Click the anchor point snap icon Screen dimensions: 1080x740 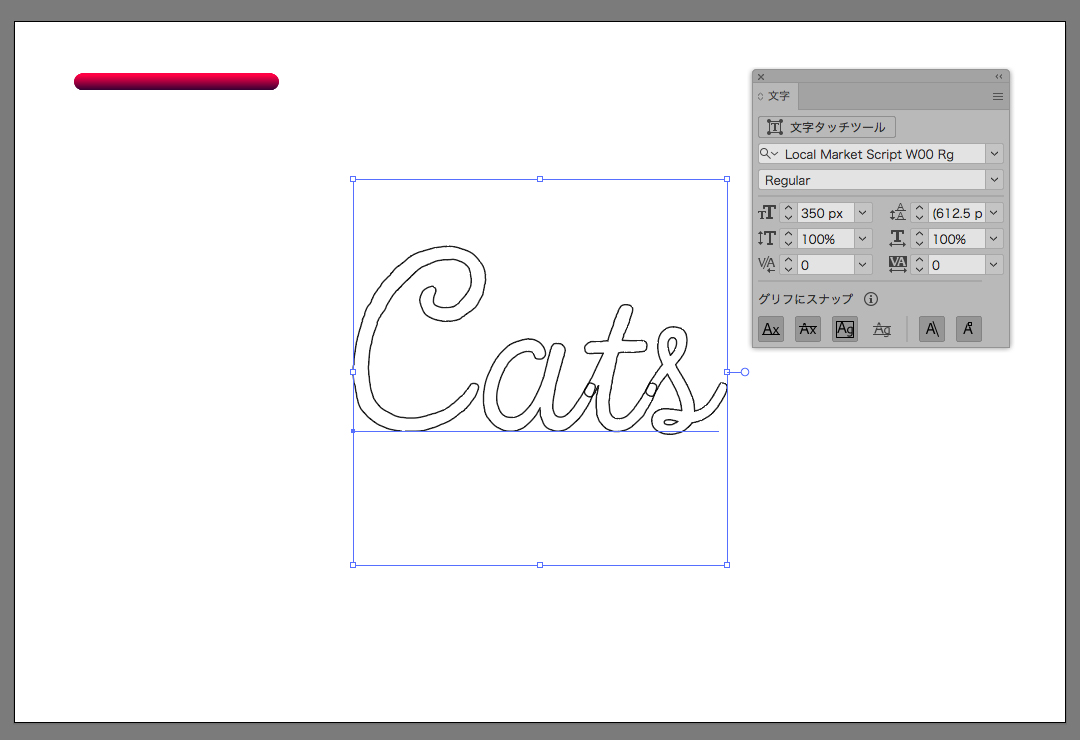(x=968, y=329)
